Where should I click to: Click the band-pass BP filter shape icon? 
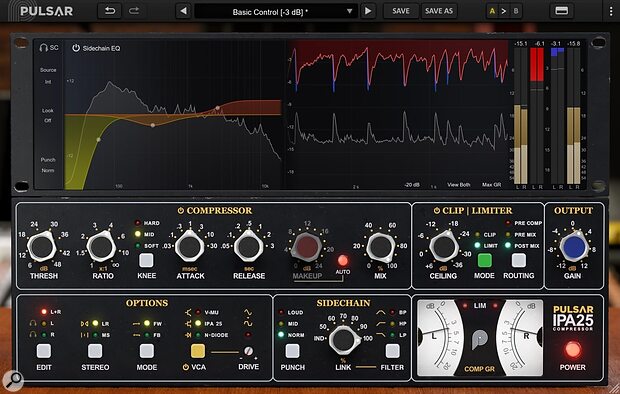click(380, 312)
